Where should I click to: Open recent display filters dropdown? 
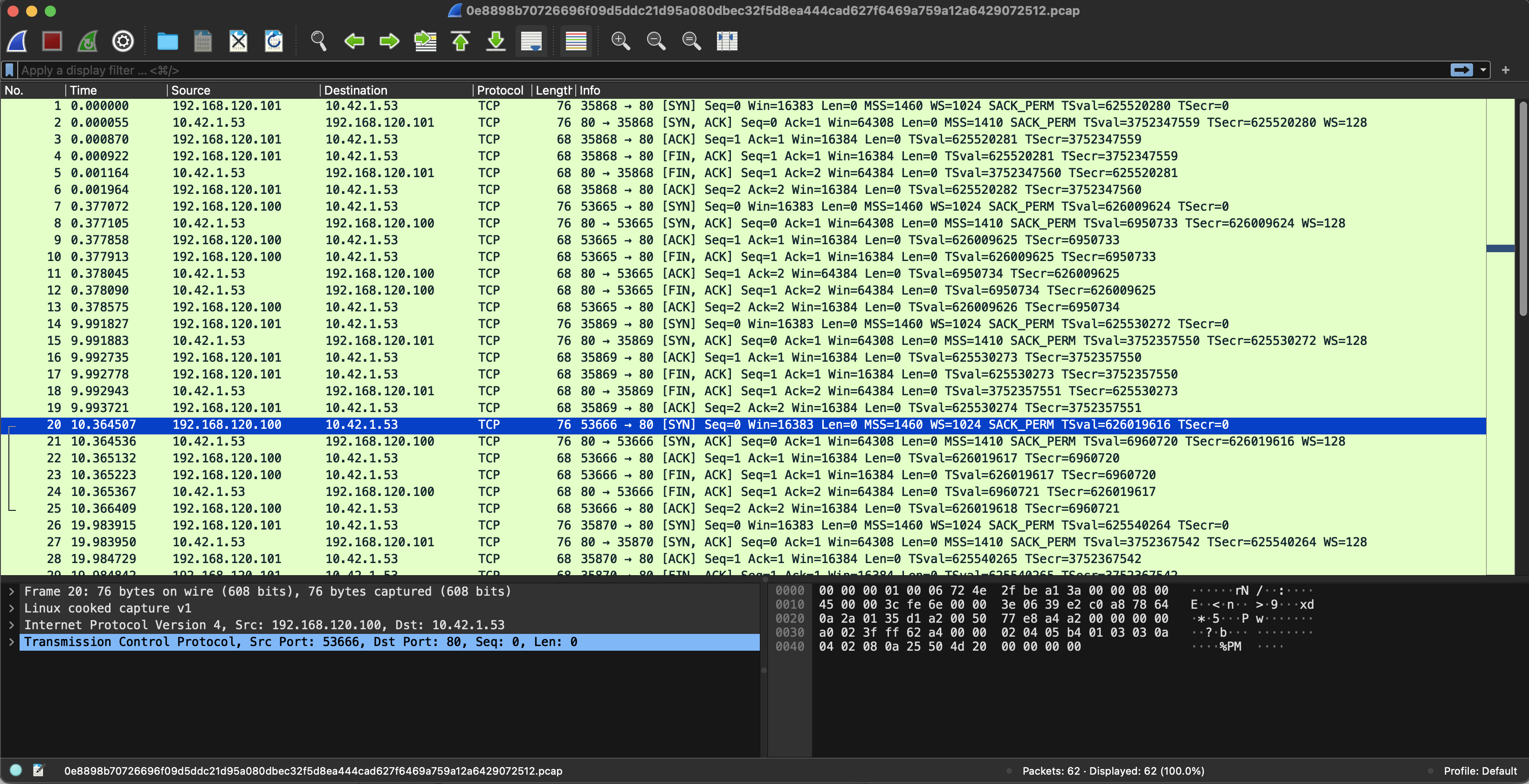pos(1483,70)
